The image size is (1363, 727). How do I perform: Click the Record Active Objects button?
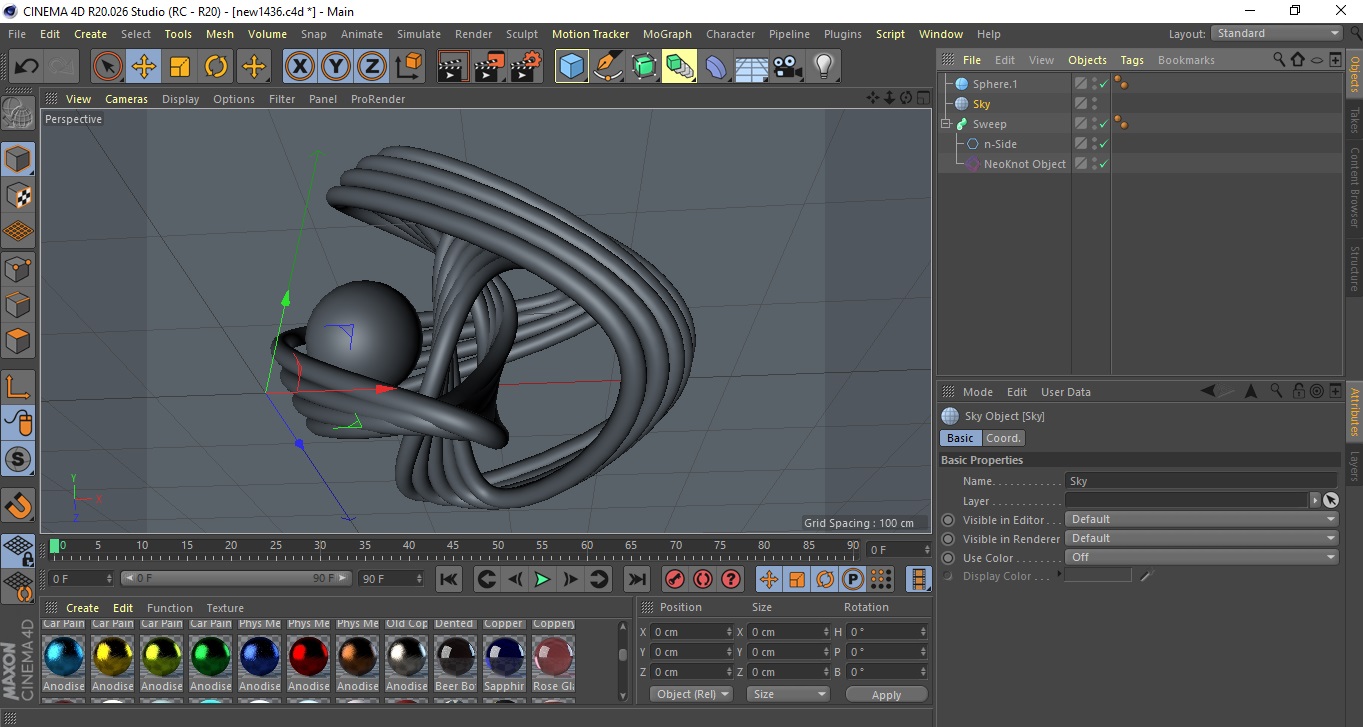coord(675,579)
